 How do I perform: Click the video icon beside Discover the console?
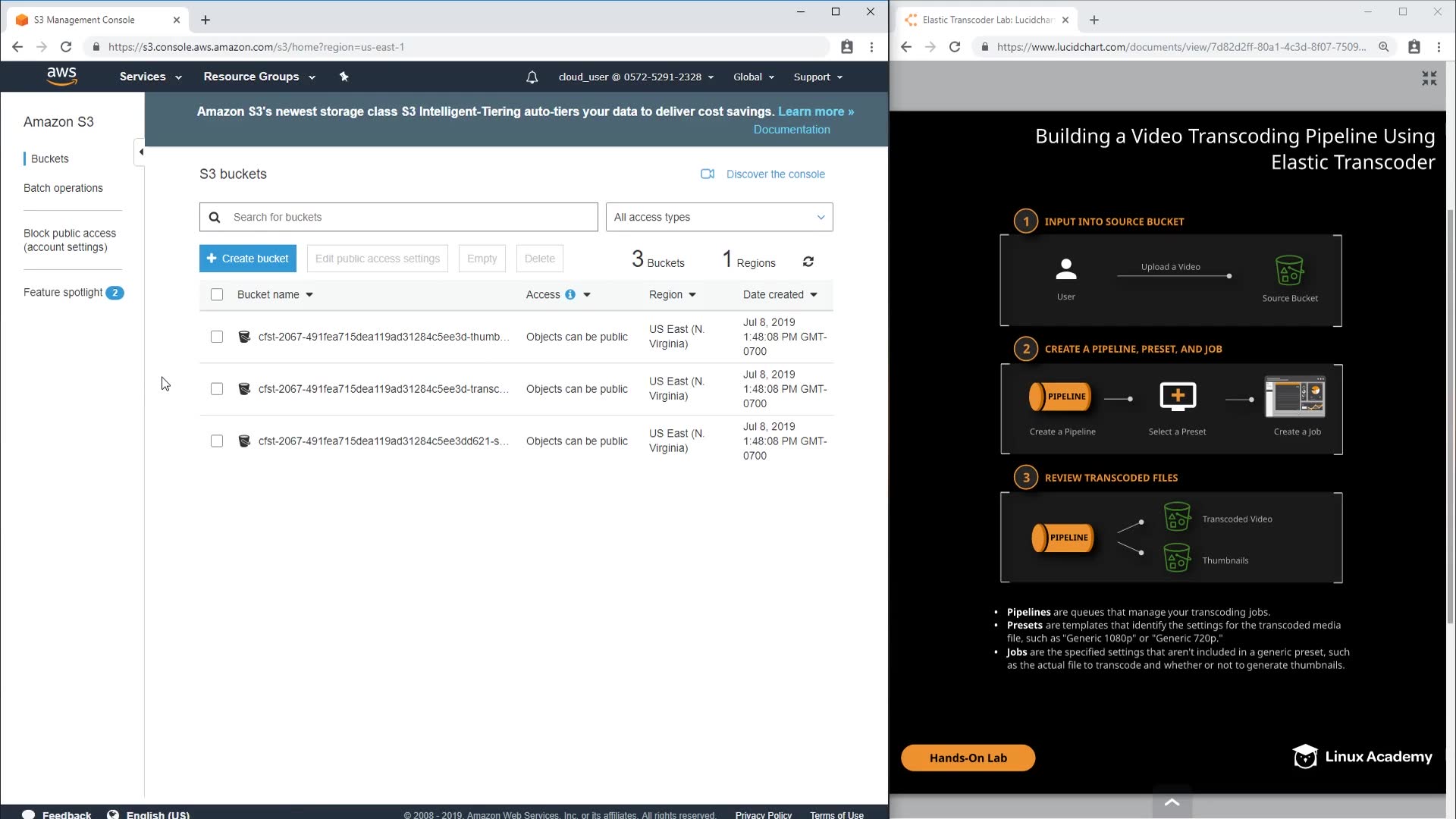coord(707,174)
